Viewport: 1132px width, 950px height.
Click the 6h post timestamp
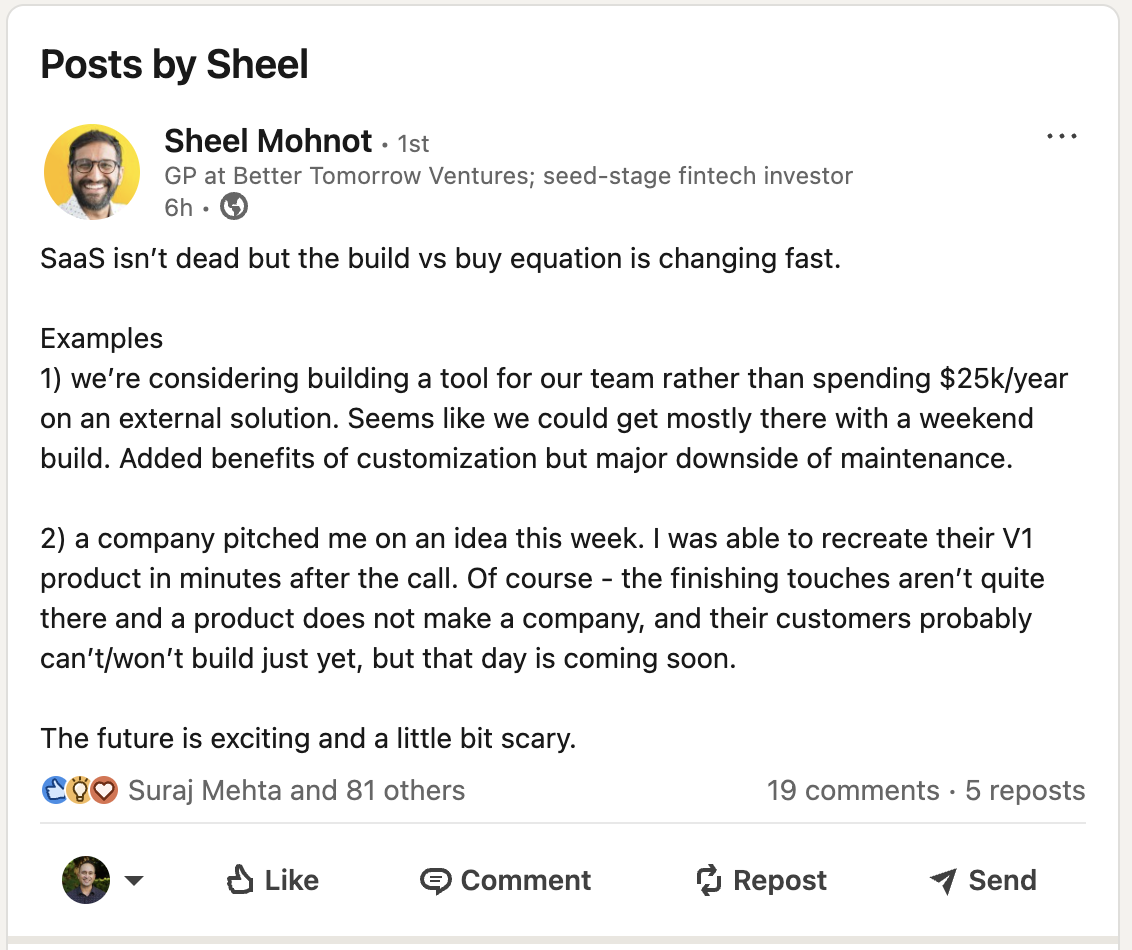[x=178, y=207]
